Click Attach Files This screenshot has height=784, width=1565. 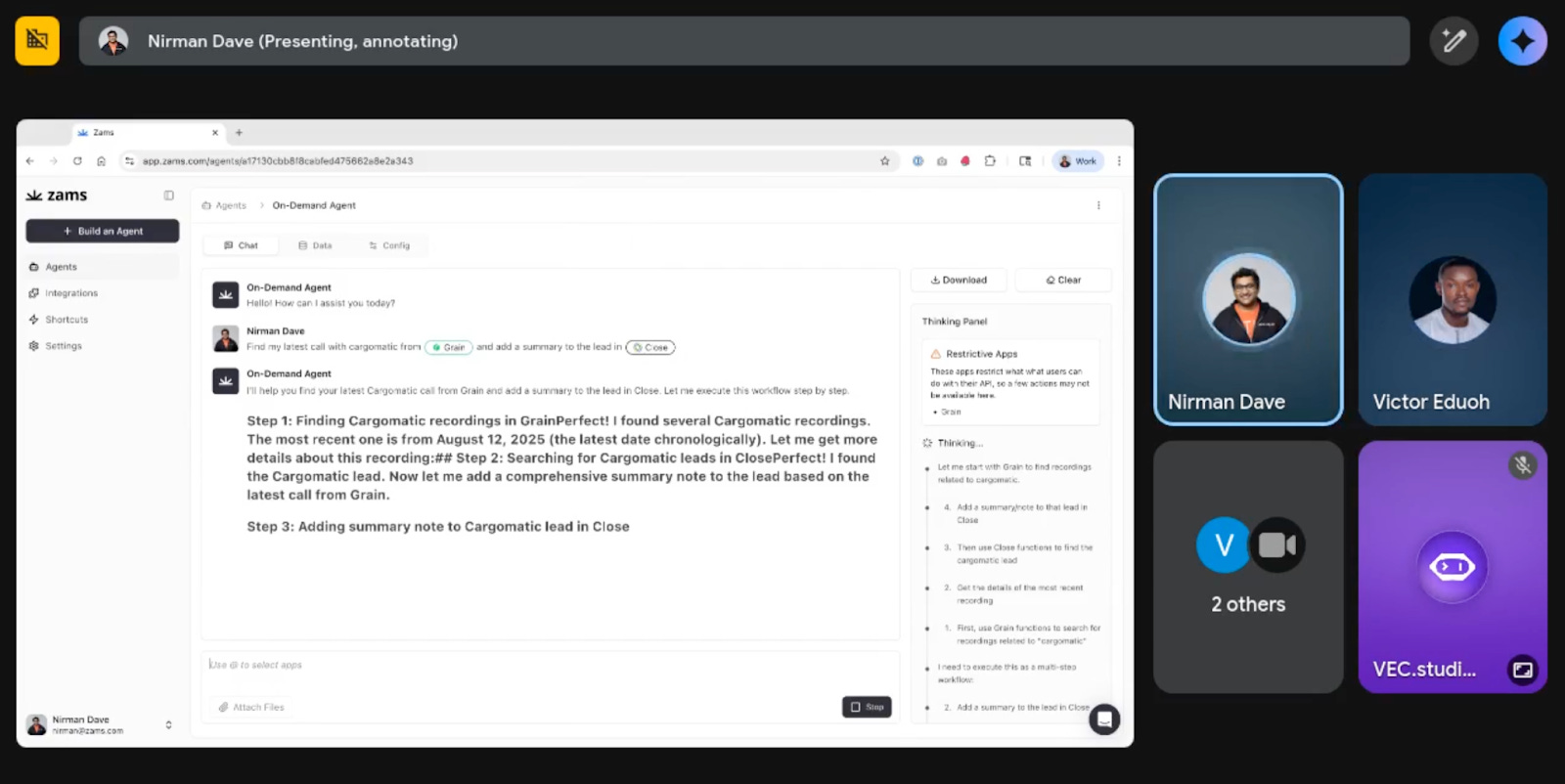pos(251,707)
